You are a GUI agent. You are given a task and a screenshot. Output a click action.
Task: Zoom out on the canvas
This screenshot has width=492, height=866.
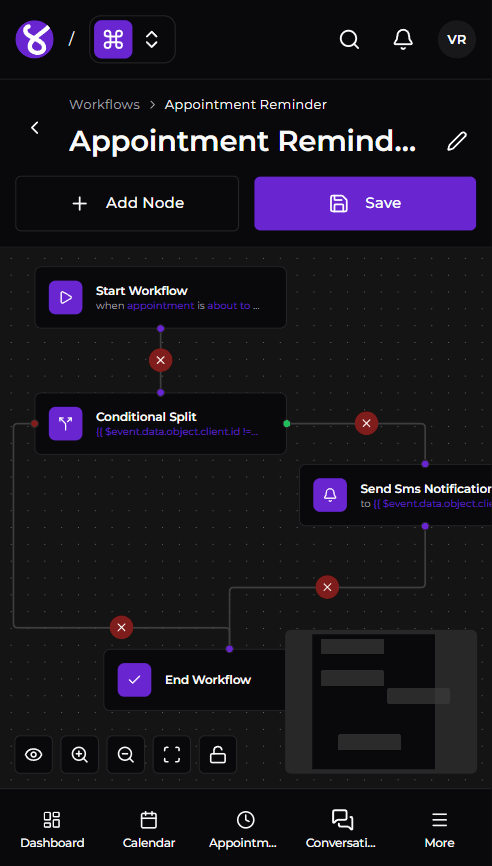(x=126, y=754)
